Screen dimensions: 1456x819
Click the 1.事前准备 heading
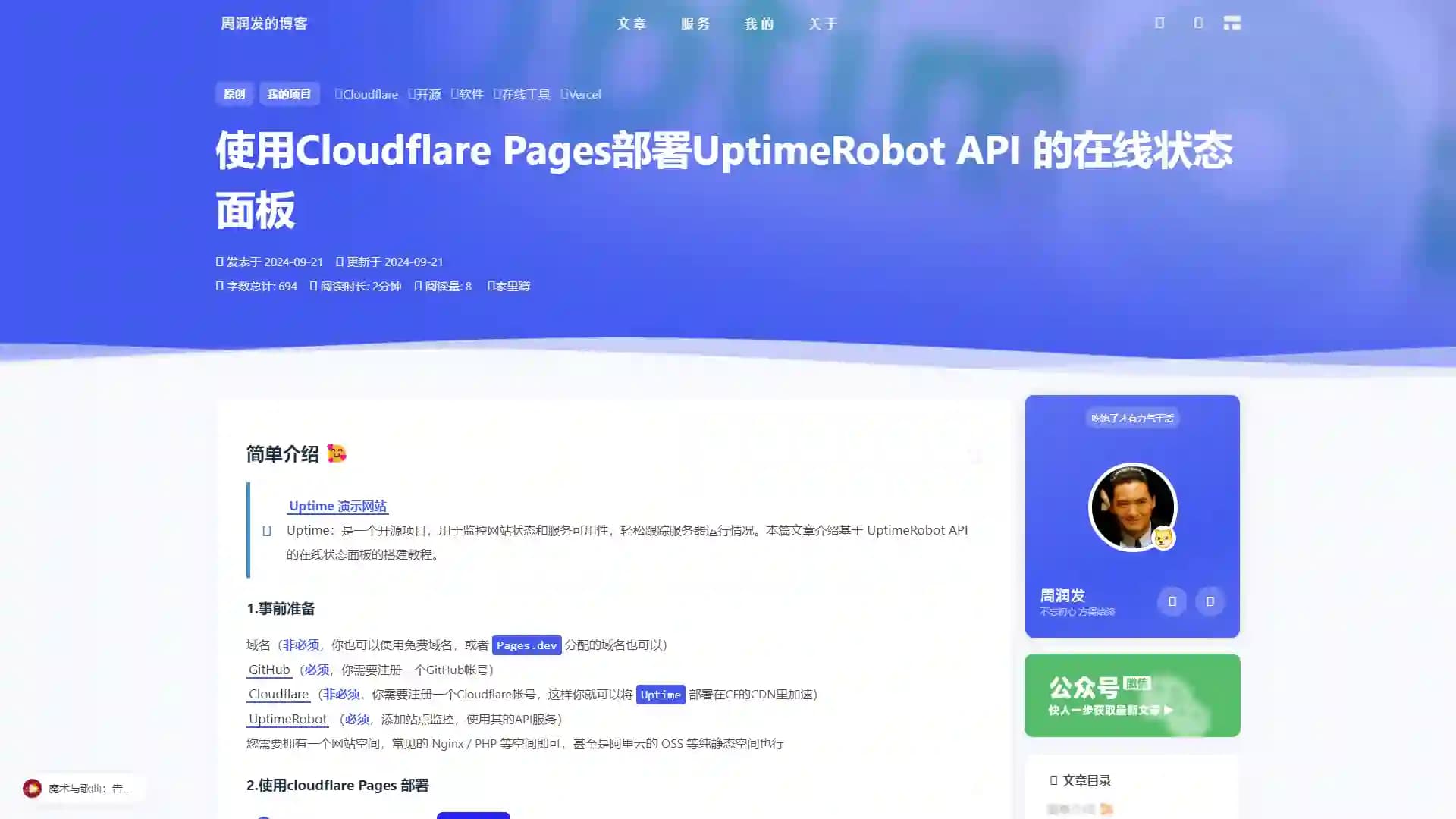point(281,608)
